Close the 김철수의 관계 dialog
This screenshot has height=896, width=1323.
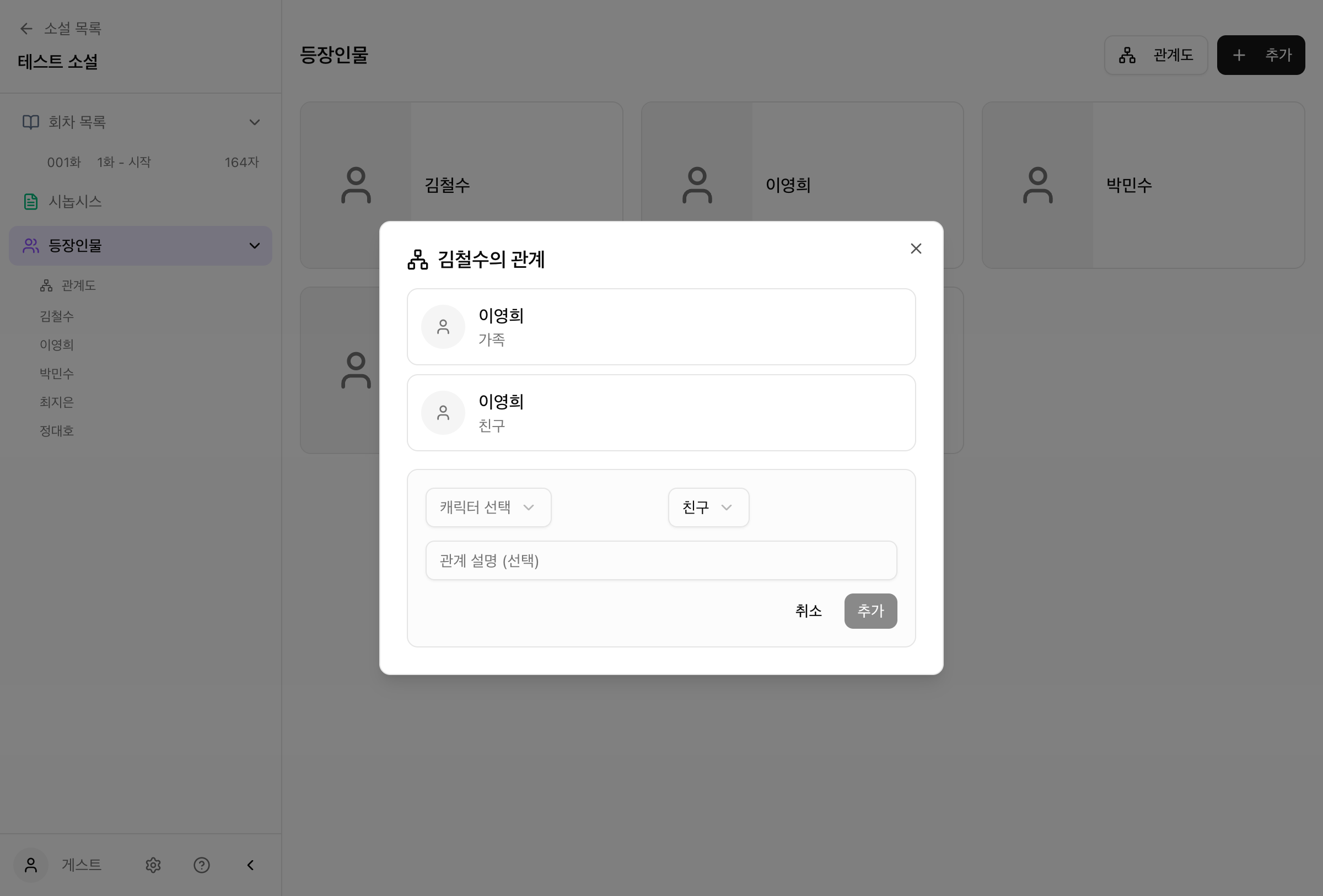tap(916, 249)
